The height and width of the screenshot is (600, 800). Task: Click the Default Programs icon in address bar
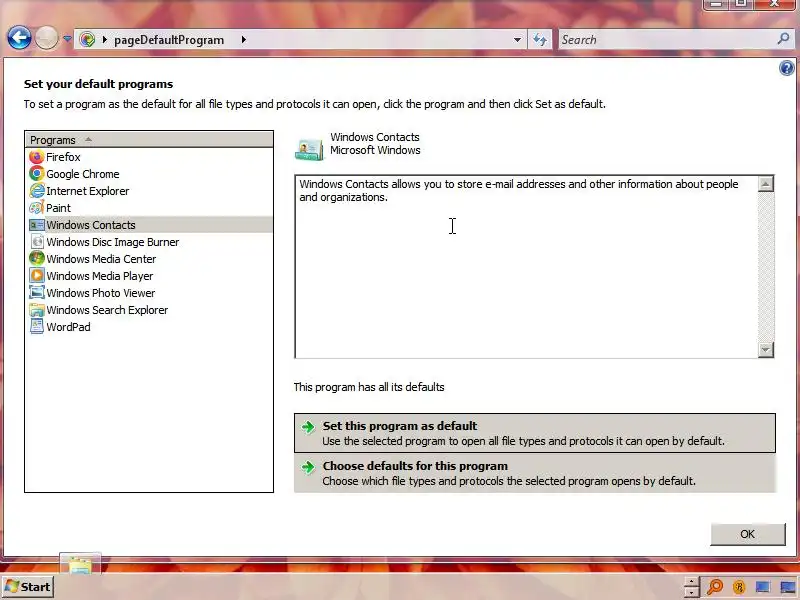coord(87,39)
